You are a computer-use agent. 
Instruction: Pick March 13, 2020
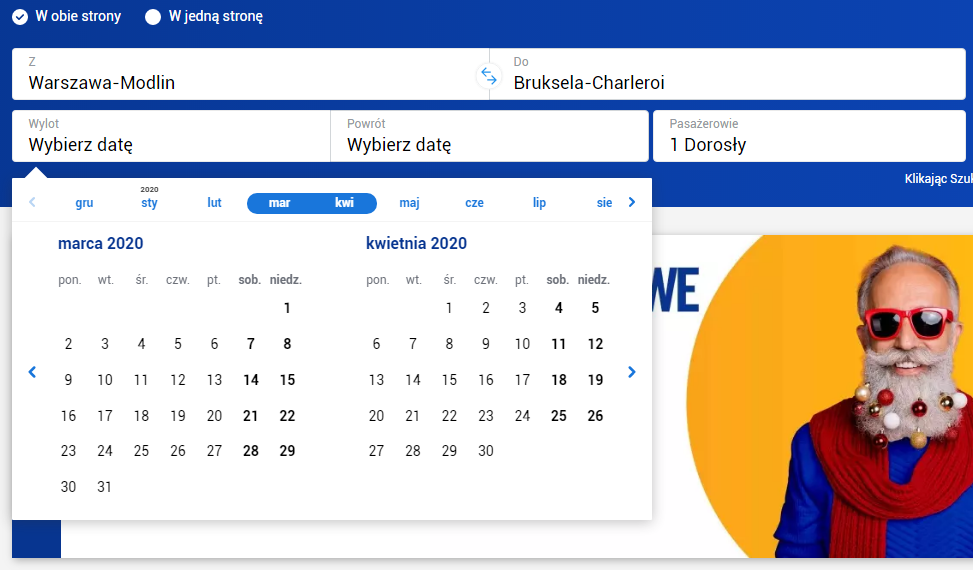(x=215, y=380)
